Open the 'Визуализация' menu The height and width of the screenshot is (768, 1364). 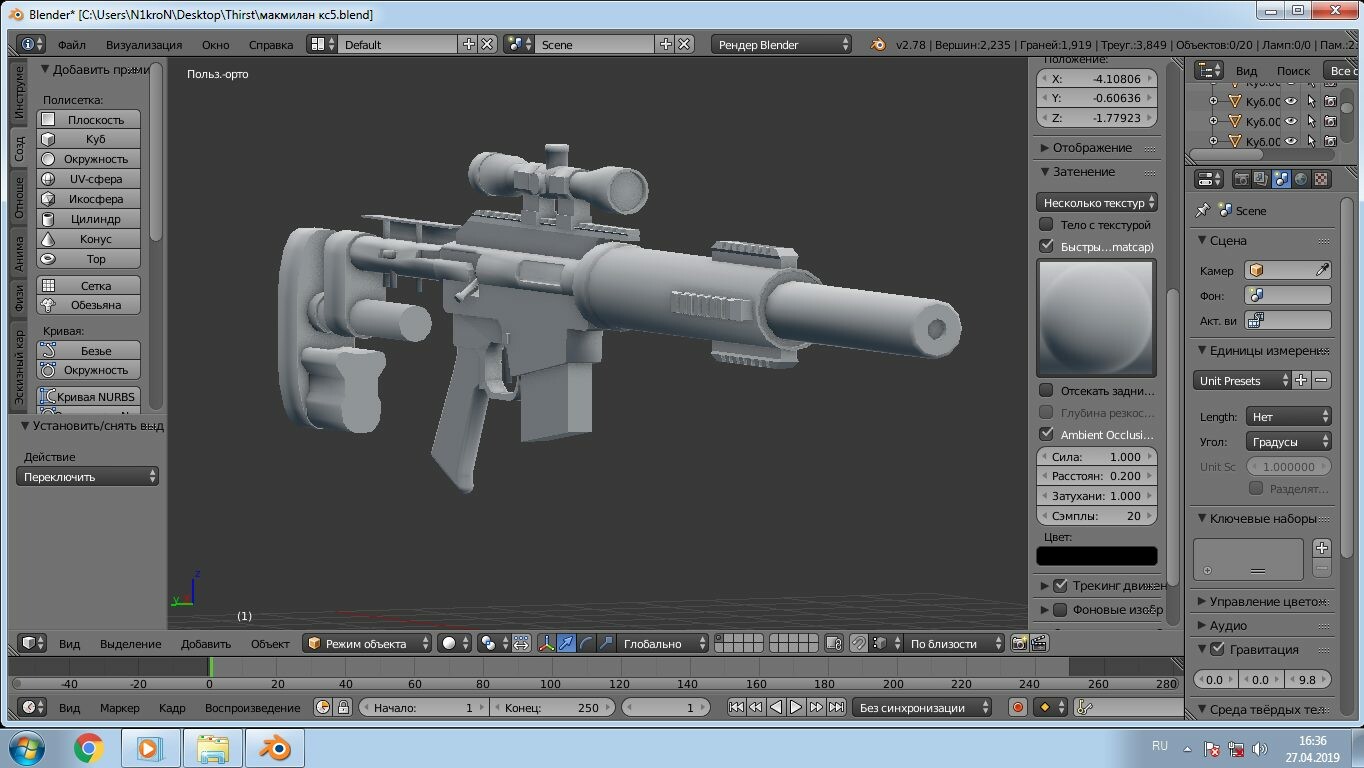click(x=144, y=44)
